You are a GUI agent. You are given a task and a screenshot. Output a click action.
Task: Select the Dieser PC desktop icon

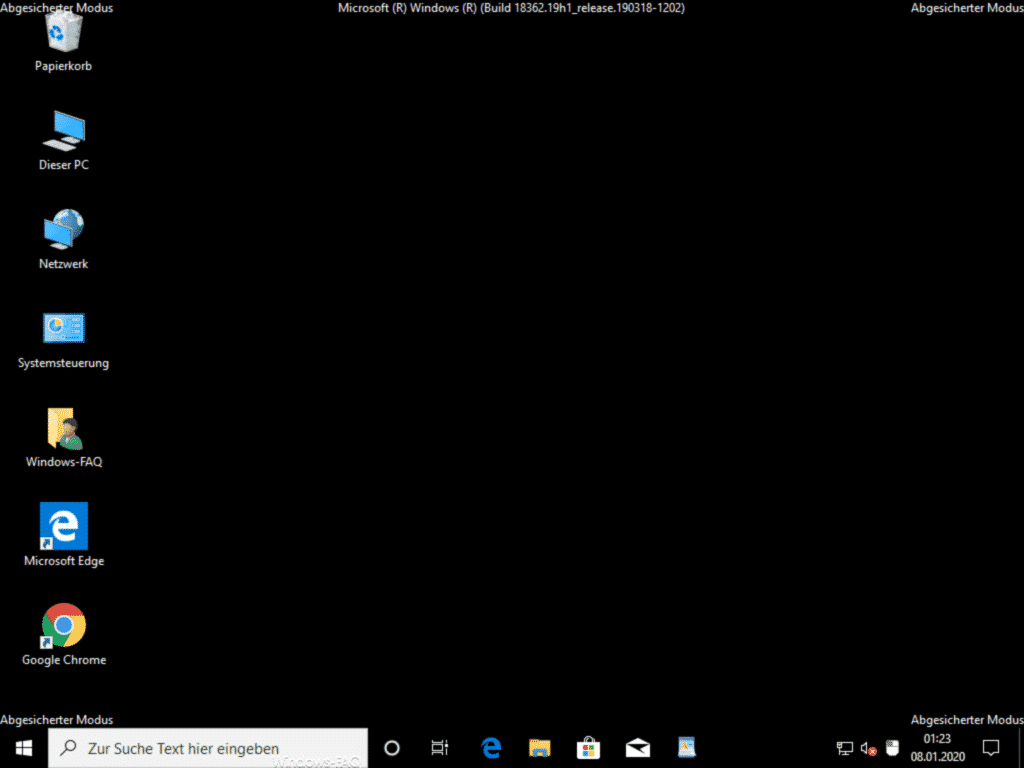[x=63, y=140]
